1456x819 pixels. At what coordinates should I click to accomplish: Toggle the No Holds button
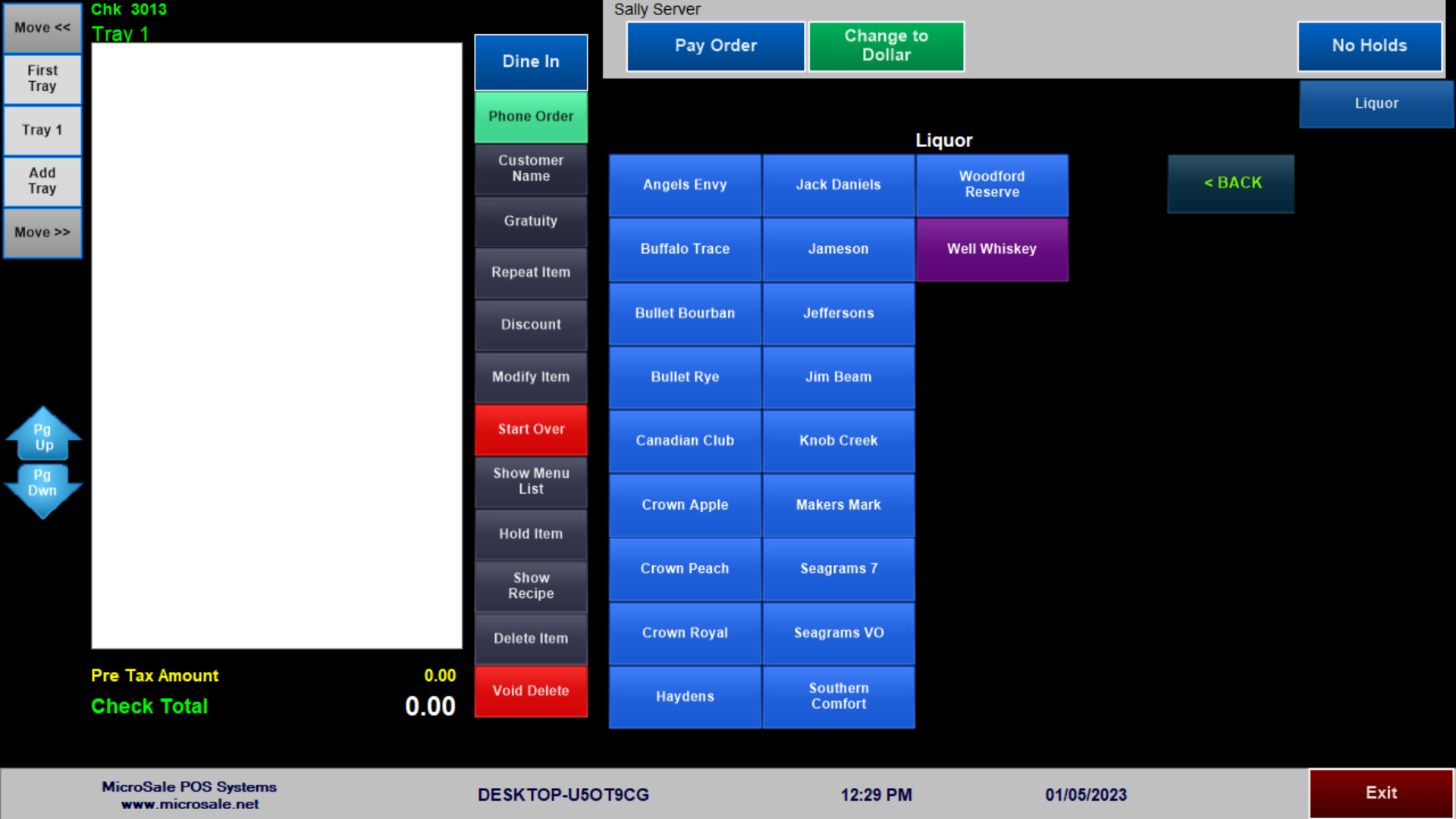(x=1369, y=45)
